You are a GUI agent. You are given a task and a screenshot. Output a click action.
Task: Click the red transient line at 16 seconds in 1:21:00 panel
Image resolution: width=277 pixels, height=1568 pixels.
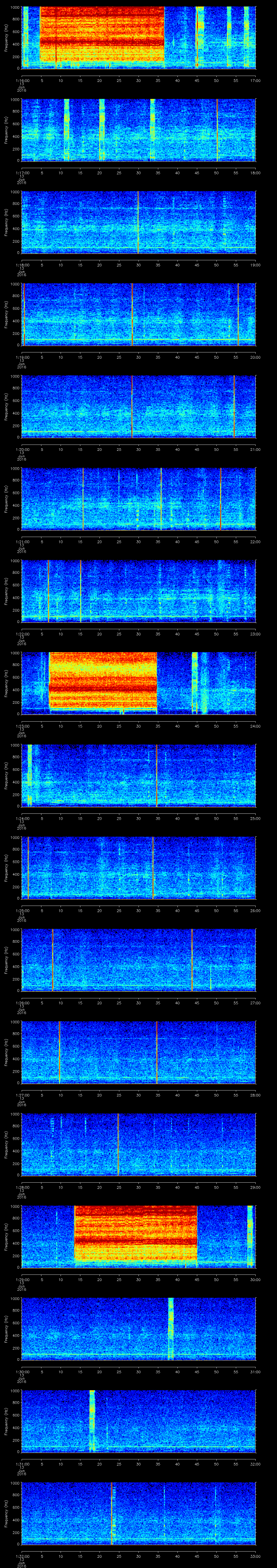coord(83,499)
